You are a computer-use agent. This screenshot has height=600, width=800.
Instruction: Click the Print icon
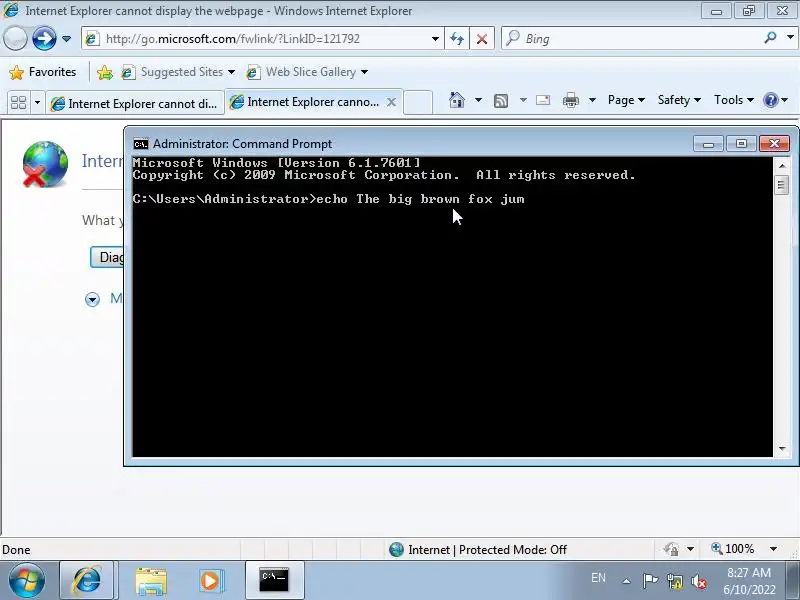coord(570,100)
